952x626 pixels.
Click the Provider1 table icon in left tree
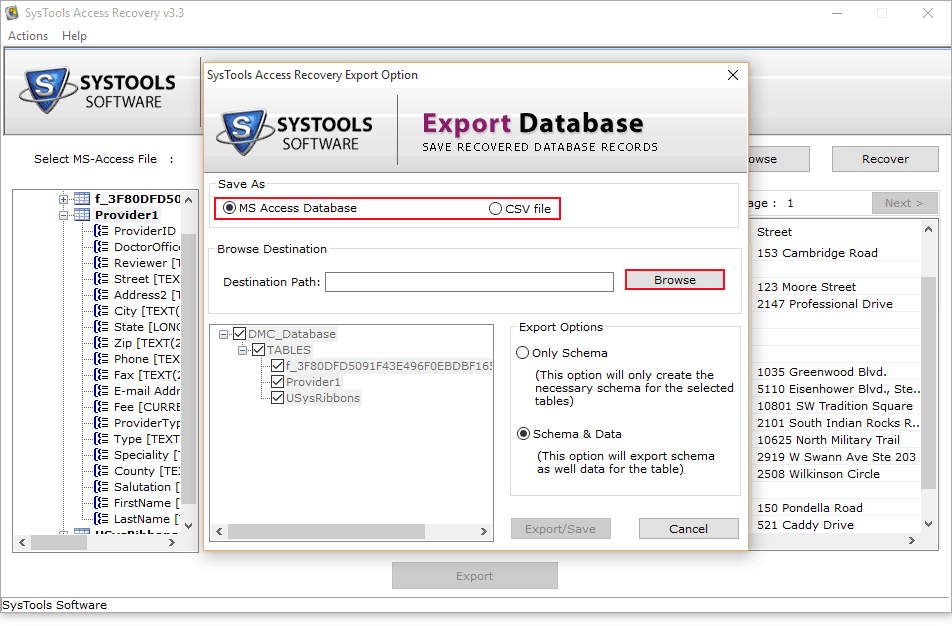pyautogui.click(x=81, y=215)
